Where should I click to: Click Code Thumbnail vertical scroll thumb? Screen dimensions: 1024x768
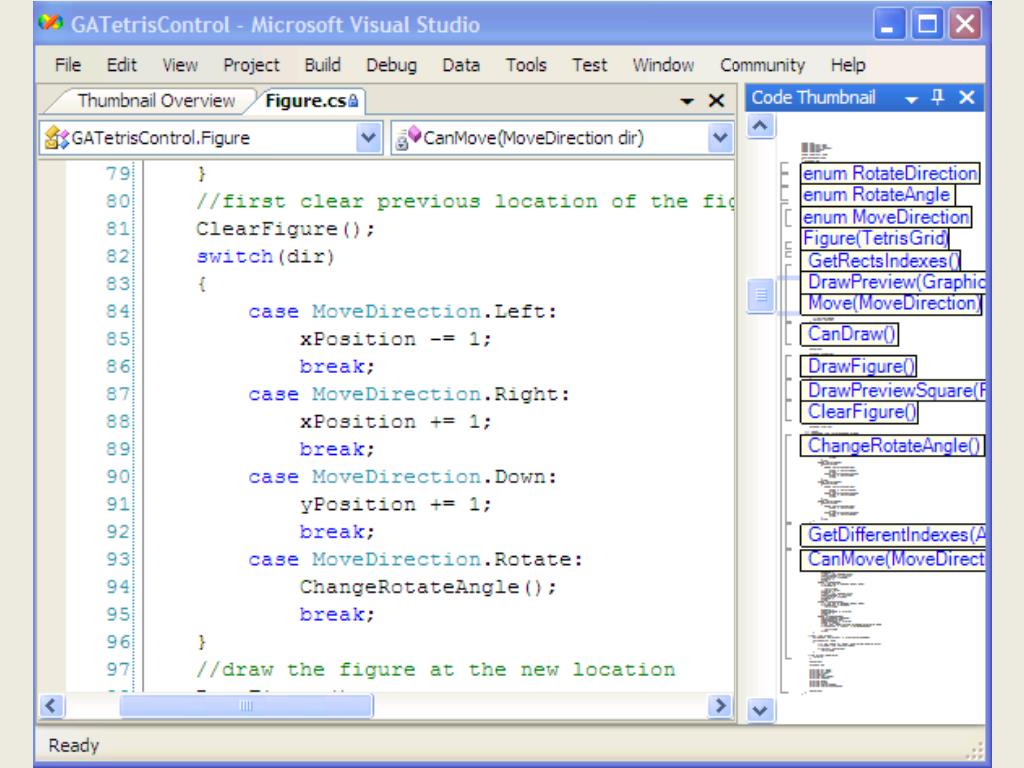tap(760, 295)
